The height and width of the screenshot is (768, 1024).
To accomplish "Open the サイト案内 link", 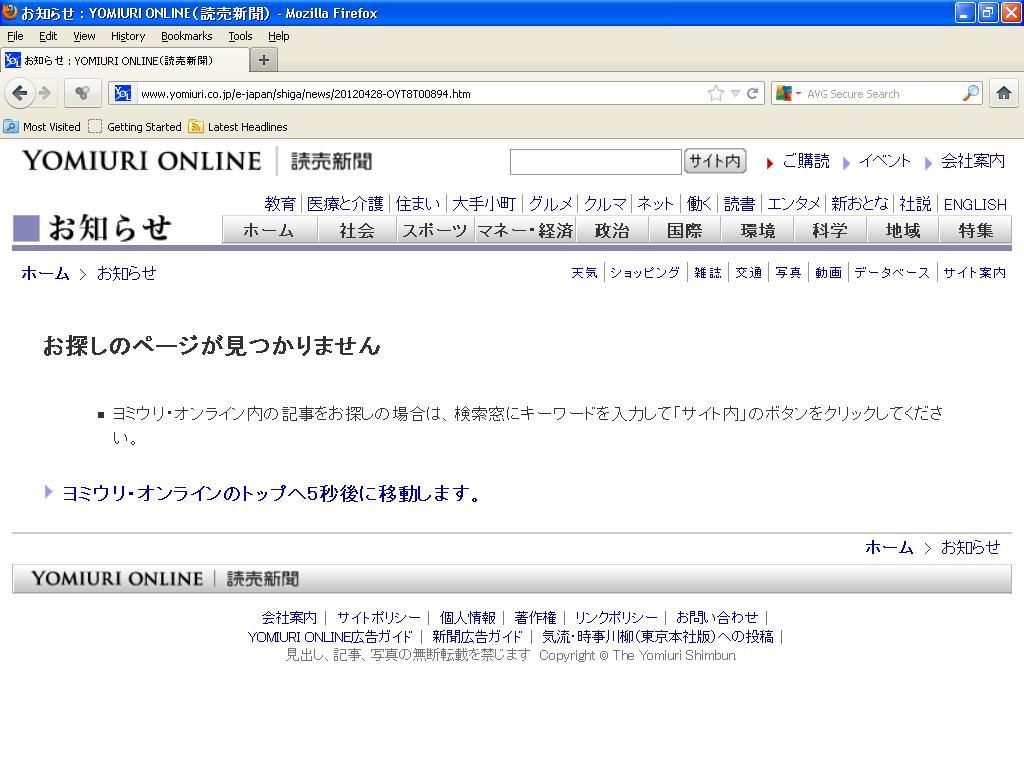I will (x=974, y=272).
